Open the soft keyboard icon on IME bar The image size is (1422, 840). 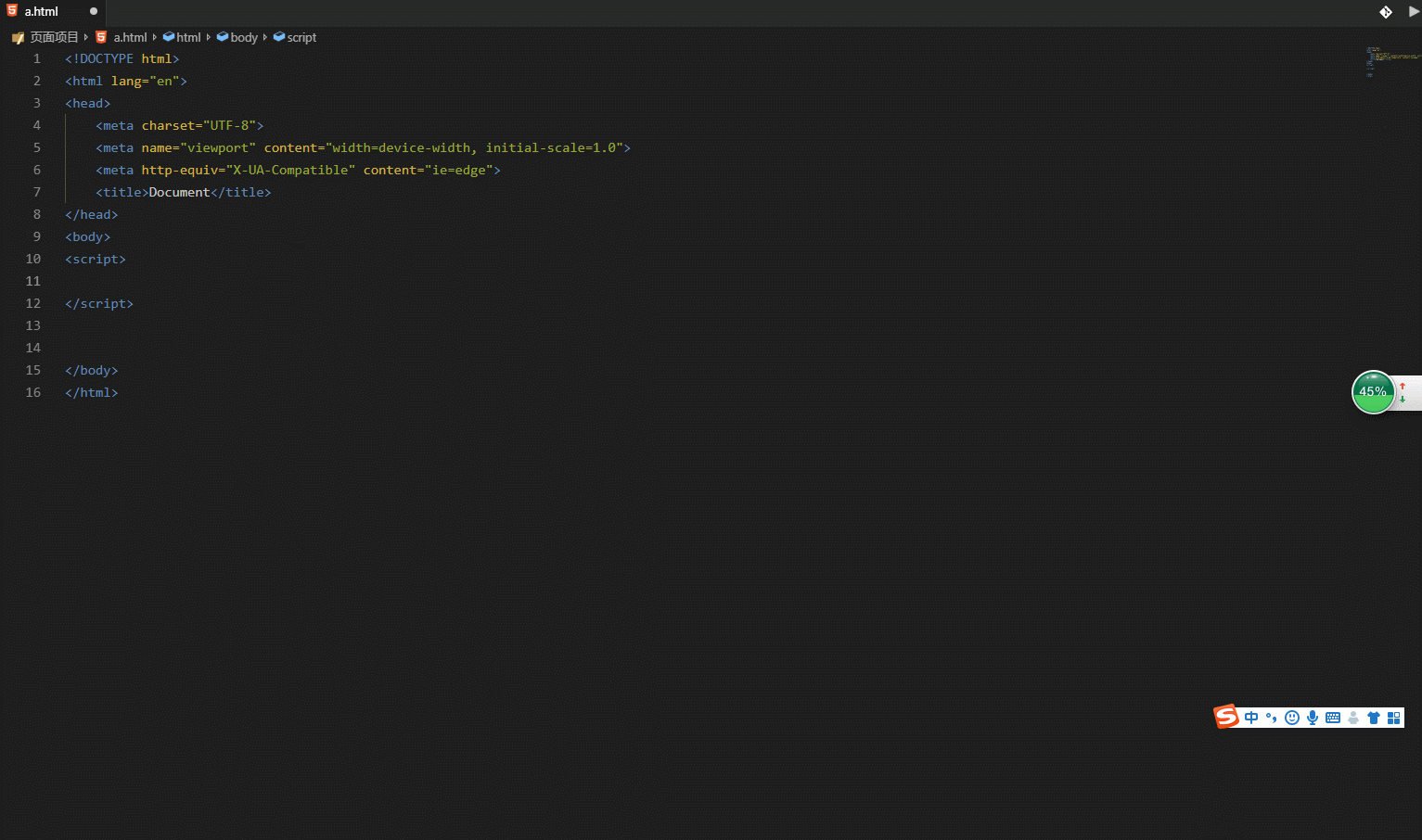[1333, 718]
